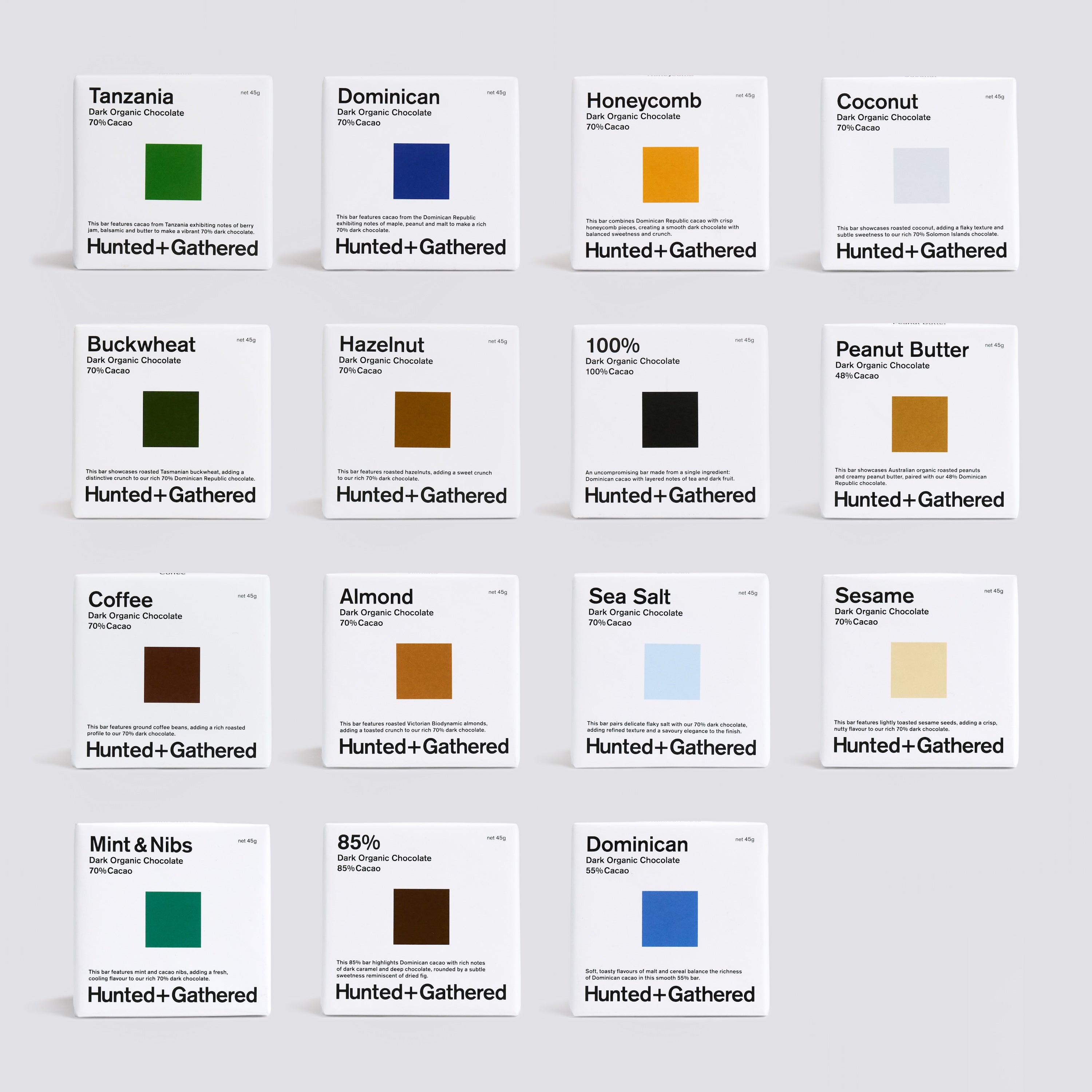
Task: Click the Coconut description mentioning Solomon Islands chocolate
Action: click(920, 231)
